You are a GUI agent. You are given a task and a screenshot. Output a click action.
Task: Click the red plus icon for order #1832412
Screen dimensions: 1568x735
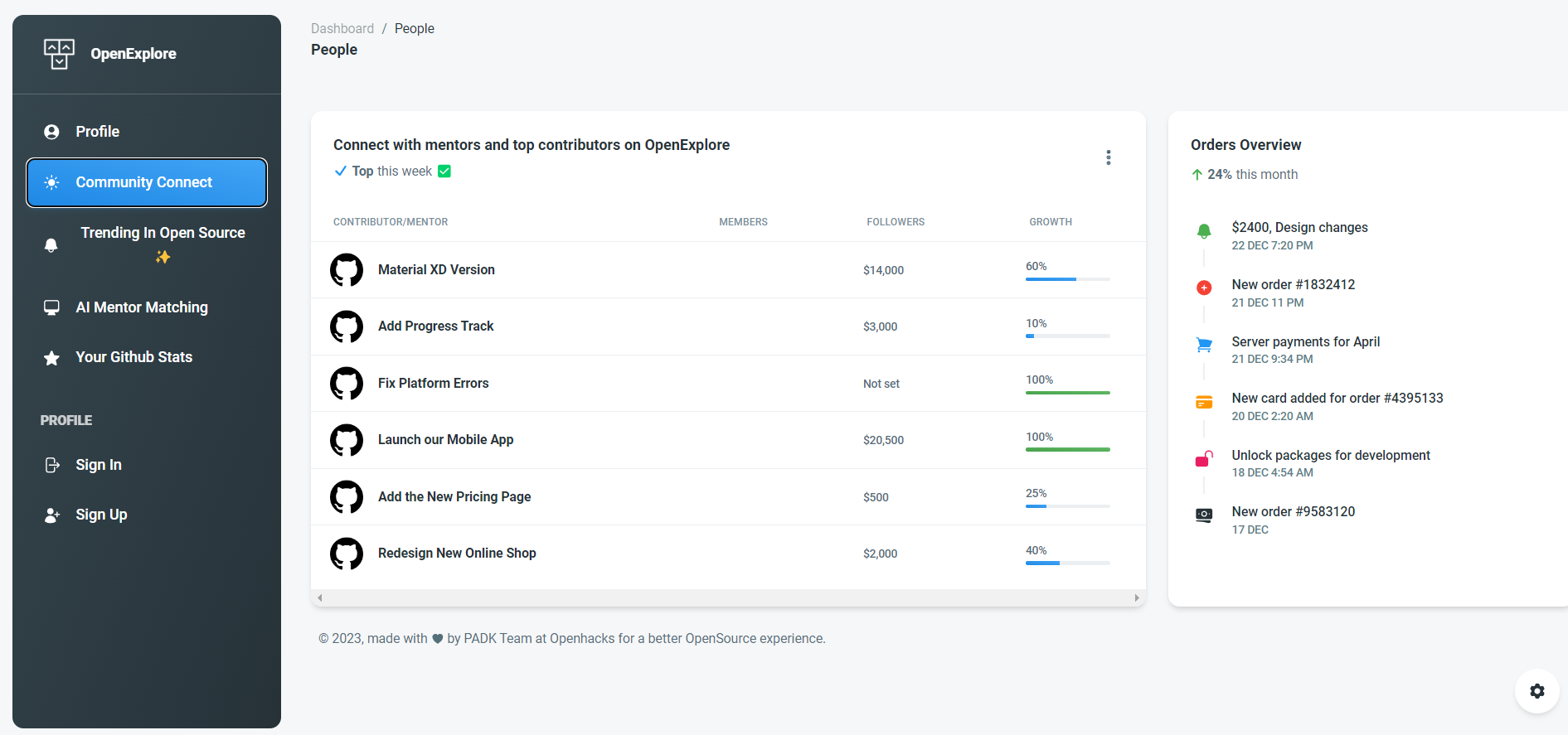coord(1204,288)
